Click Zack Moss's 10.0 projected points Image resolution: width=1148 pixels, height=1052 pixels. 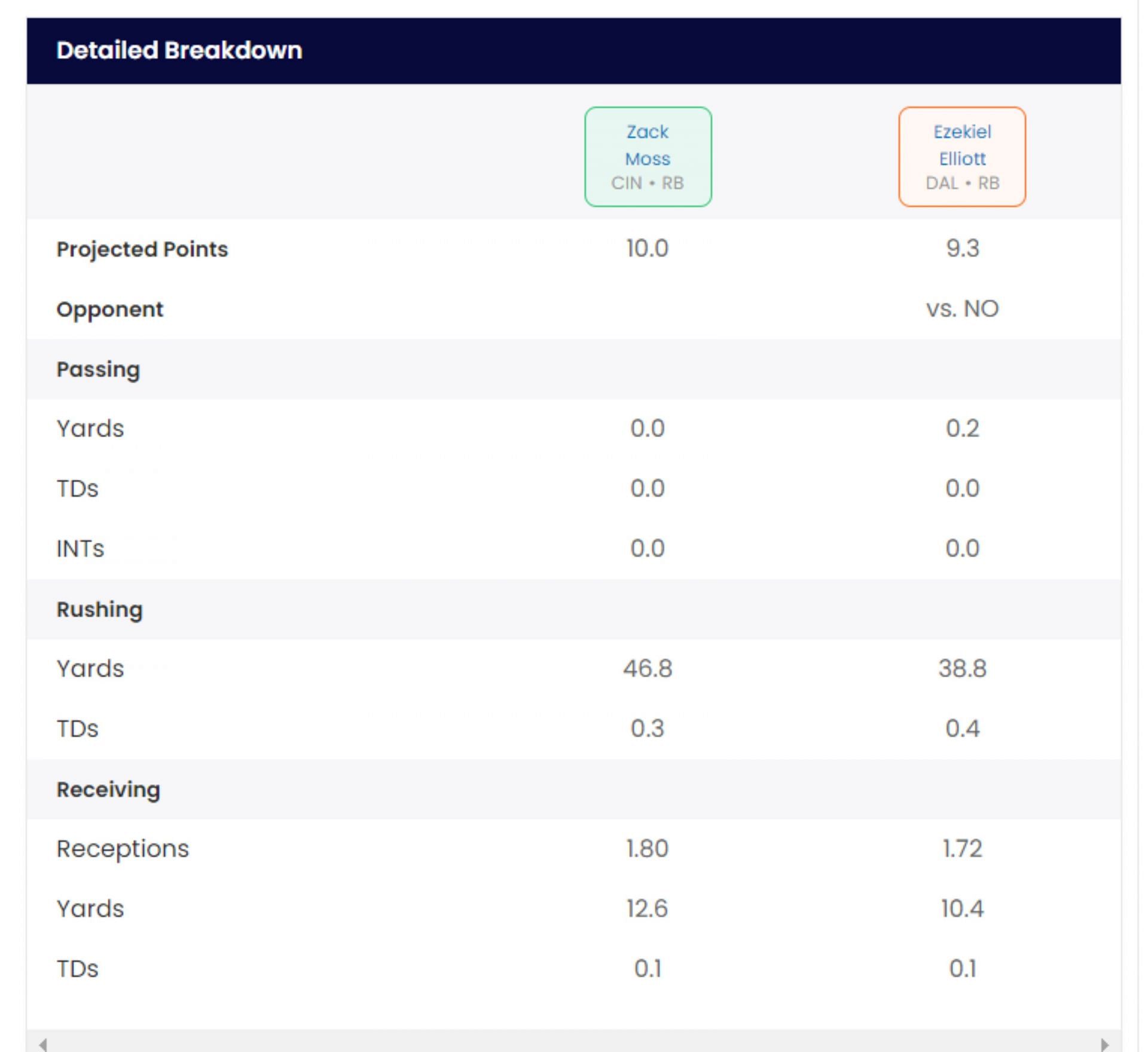coord(647,249)
